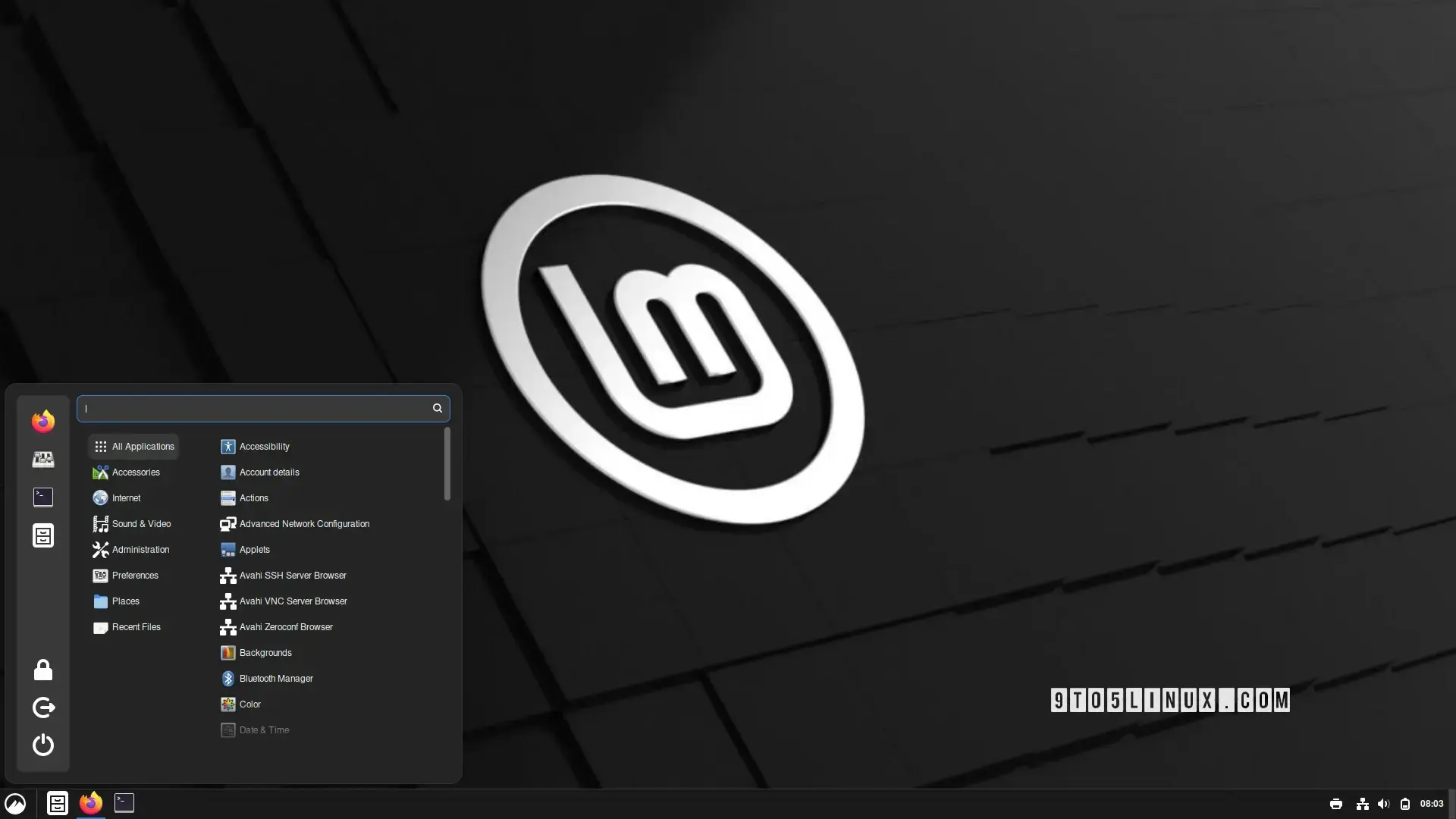1456x819 pixels.
Task: Select the Administration category
Action: pos(140,550)
